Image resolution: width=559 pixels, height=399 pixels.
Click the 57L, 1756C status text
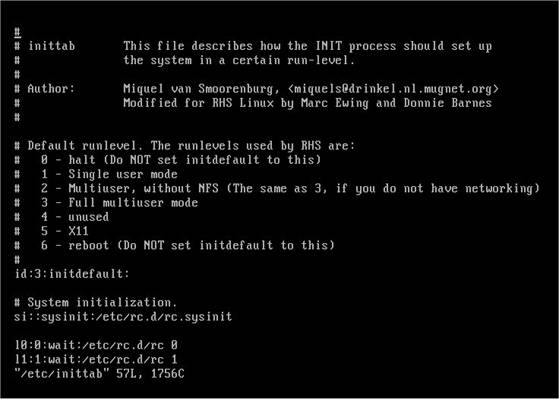pyautogui.click(x=150, y=374)
